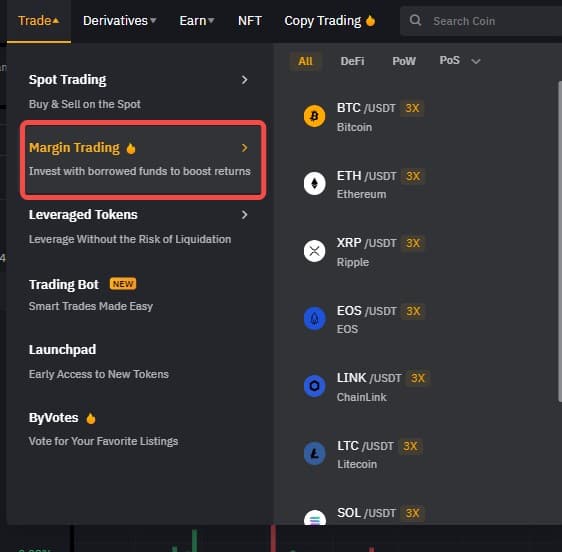562x552 pixels.
Task: Select the PoW filter tab
Action: click(404, 61)
